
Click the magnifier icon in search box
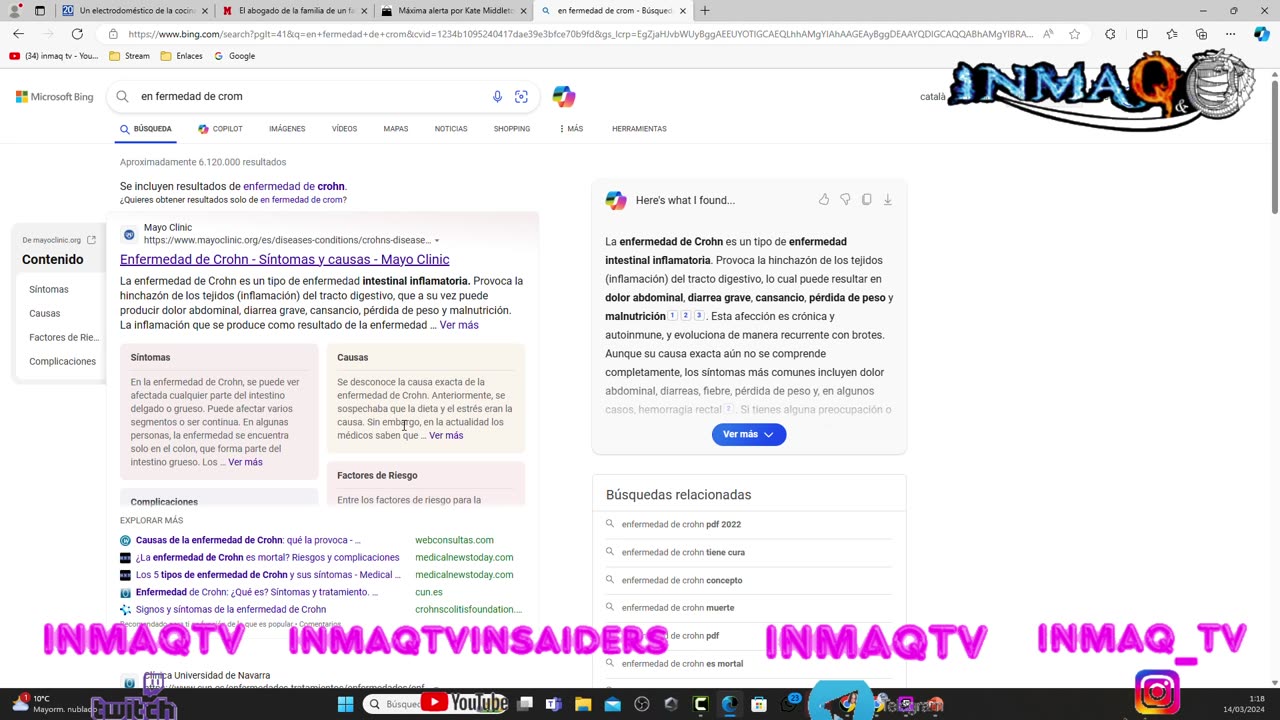[122, 97]
